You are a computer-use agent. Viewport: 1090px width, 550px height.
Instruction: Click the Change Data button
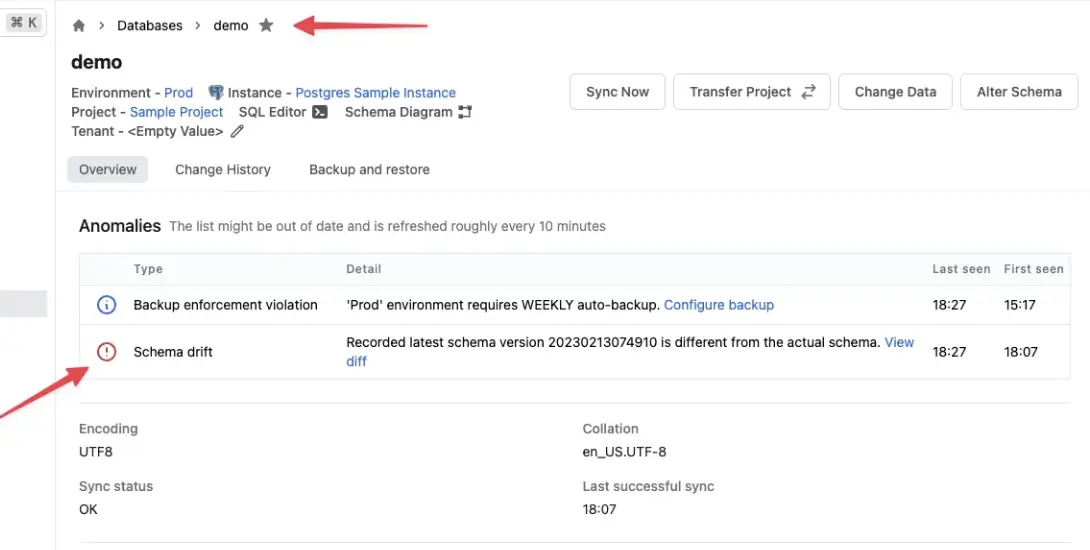[x=895, y=92]
